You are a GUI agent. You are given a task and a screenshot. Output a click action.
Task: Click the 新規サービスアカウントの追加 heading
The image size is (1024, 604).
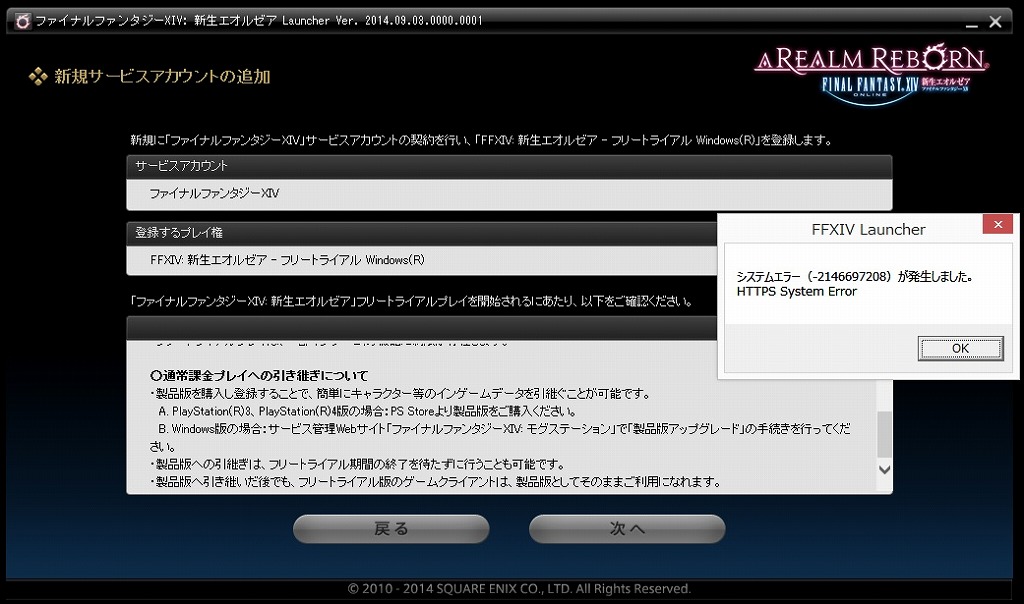click(162, 76)
